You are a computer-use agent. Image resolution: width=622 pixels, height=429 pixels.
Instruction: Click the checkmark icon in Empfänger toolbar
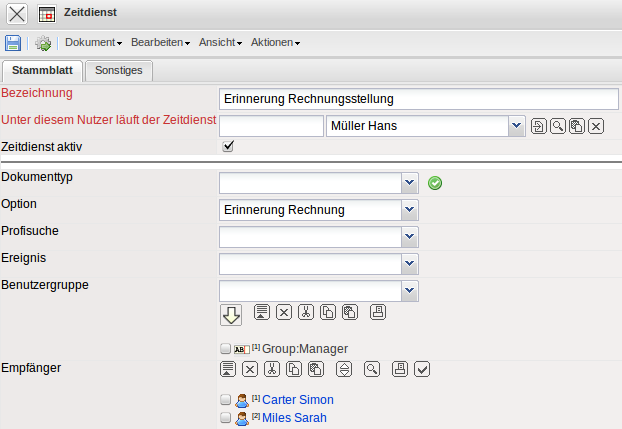422,369
